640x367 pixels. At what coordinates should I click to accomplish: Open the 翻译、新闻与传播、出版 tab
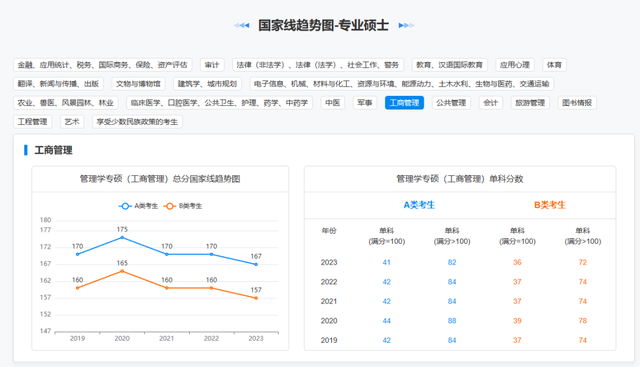58,84
